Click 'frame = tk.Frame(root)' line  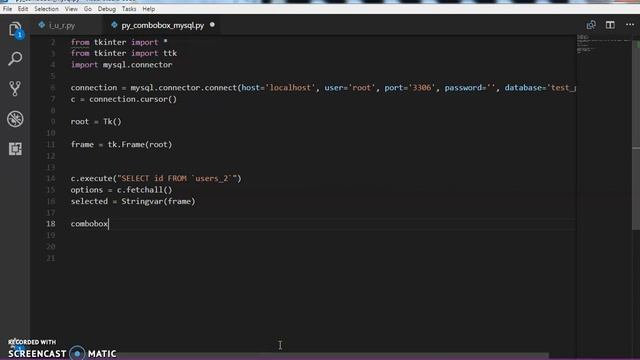122,144
